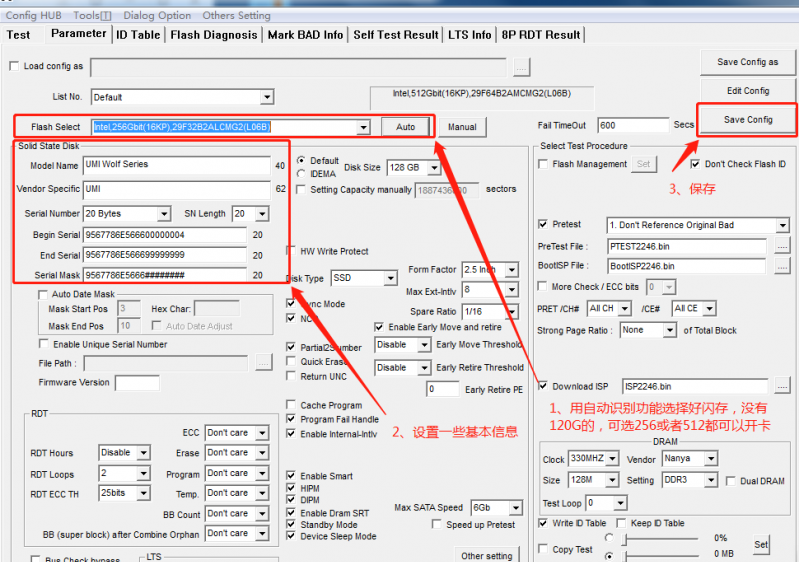Enable Cache Program checkbox
This screenshot has width=799, height=562.
[291, 405]
